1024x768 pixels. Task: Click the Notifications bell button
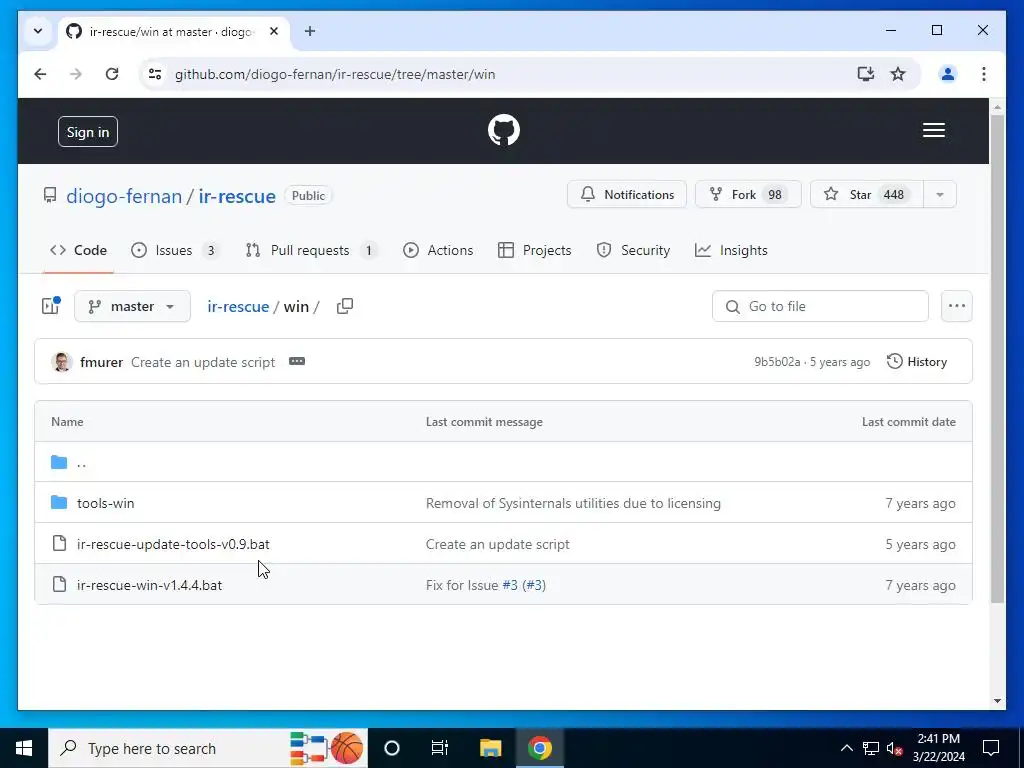(627, 195)
